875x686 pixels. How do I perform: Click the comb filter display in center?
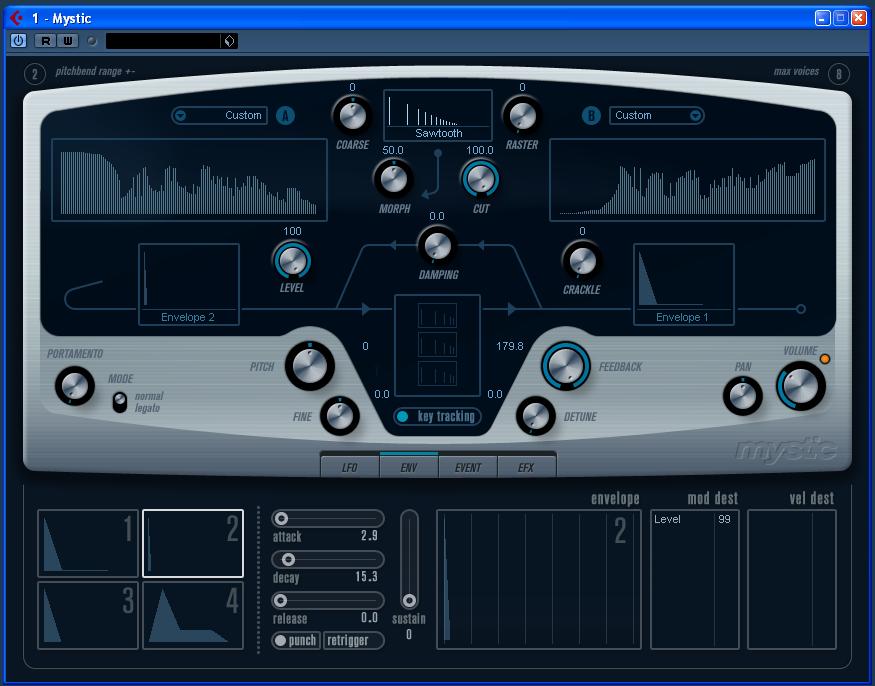(x=438, y=346)
